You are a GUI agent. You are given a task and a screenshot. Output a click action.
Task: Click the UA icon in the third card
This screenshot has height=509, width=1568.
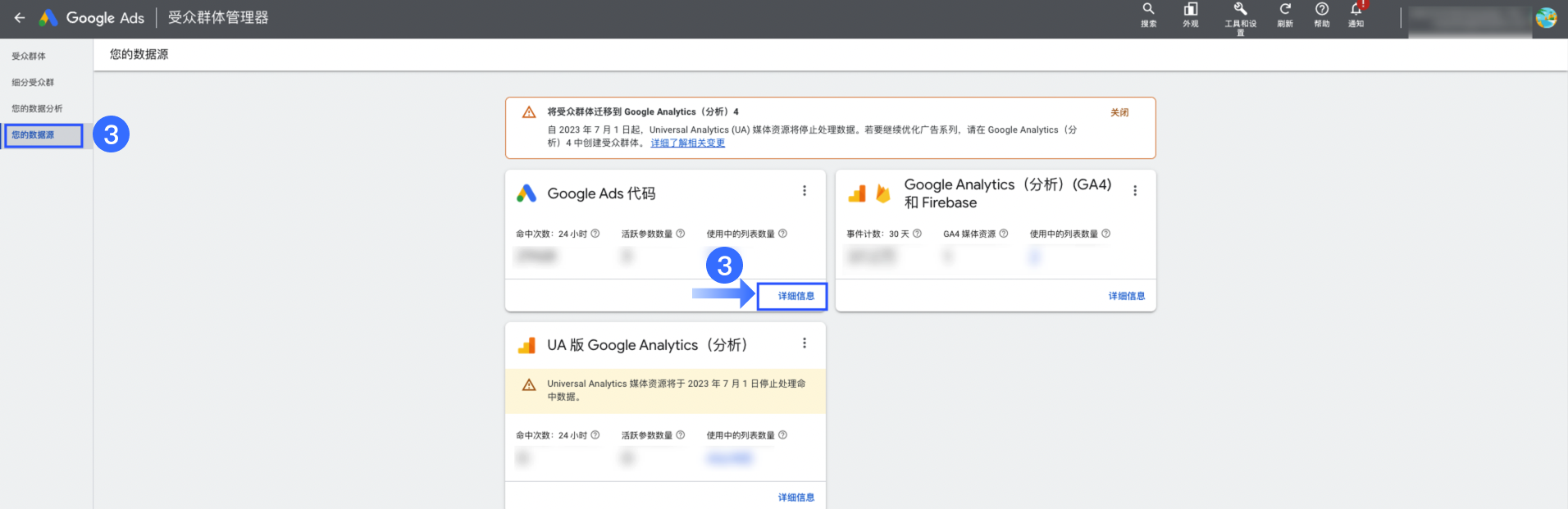(526, 346)
